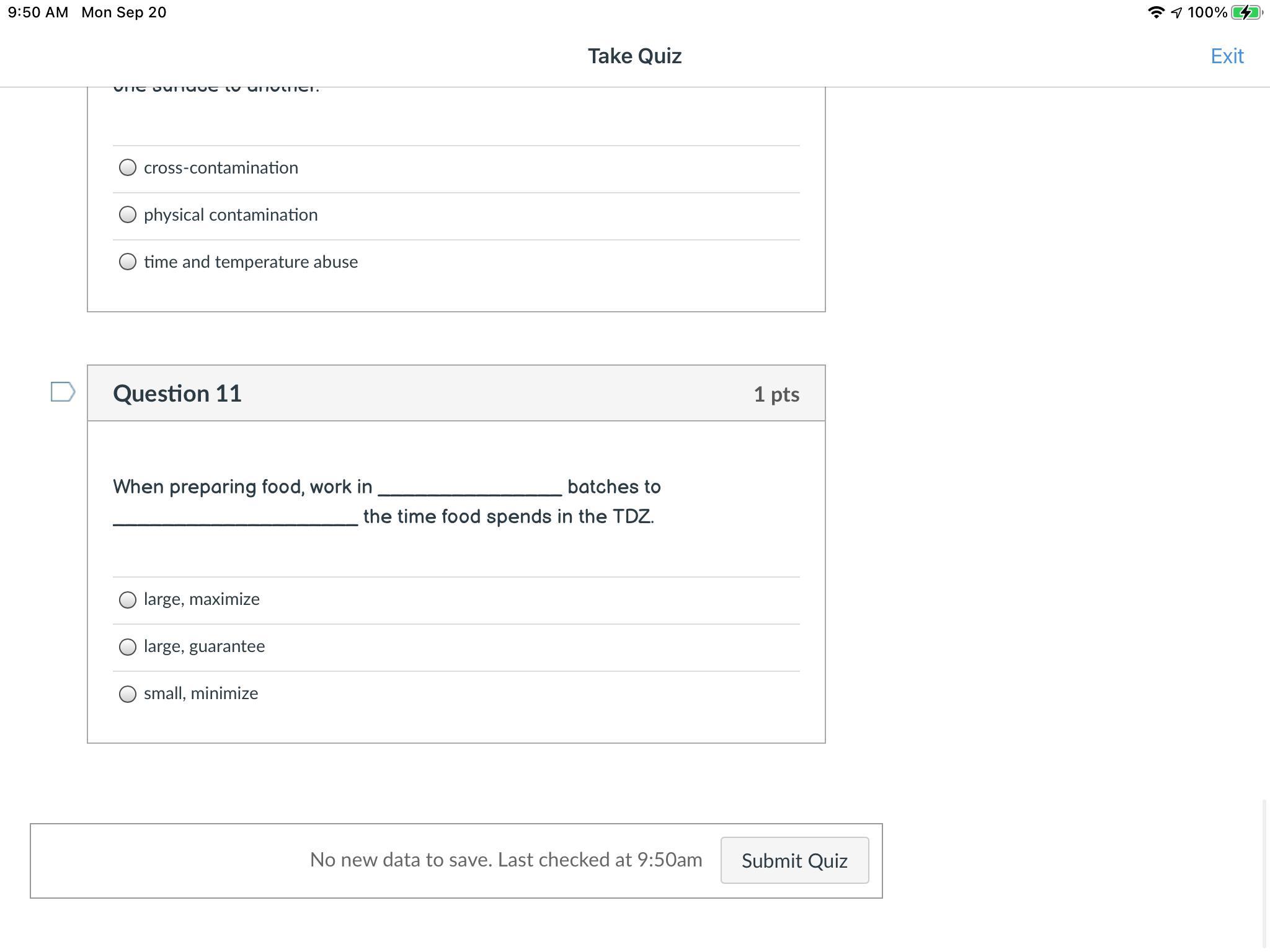Tap the 1 pts label
The width and height of the screenshot is (1270, 952).
(776, 395)
